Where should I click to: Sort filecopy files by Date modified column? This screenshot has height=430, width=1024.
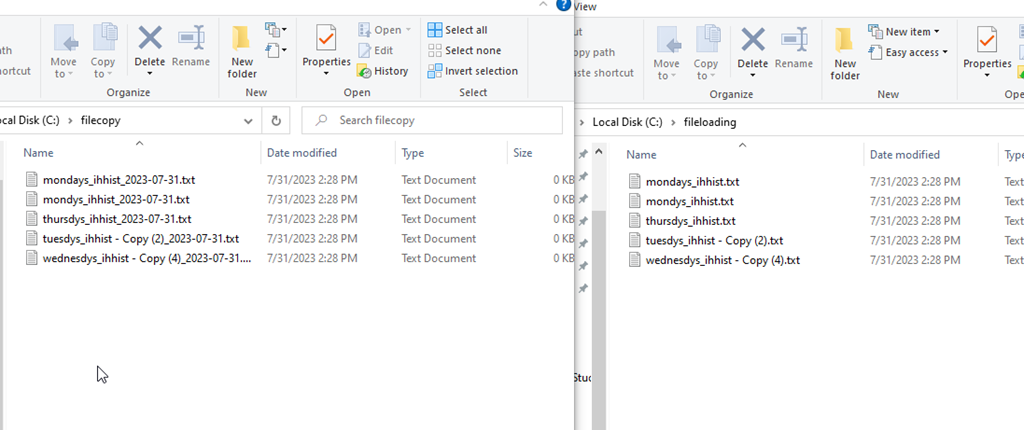[301, 153]
